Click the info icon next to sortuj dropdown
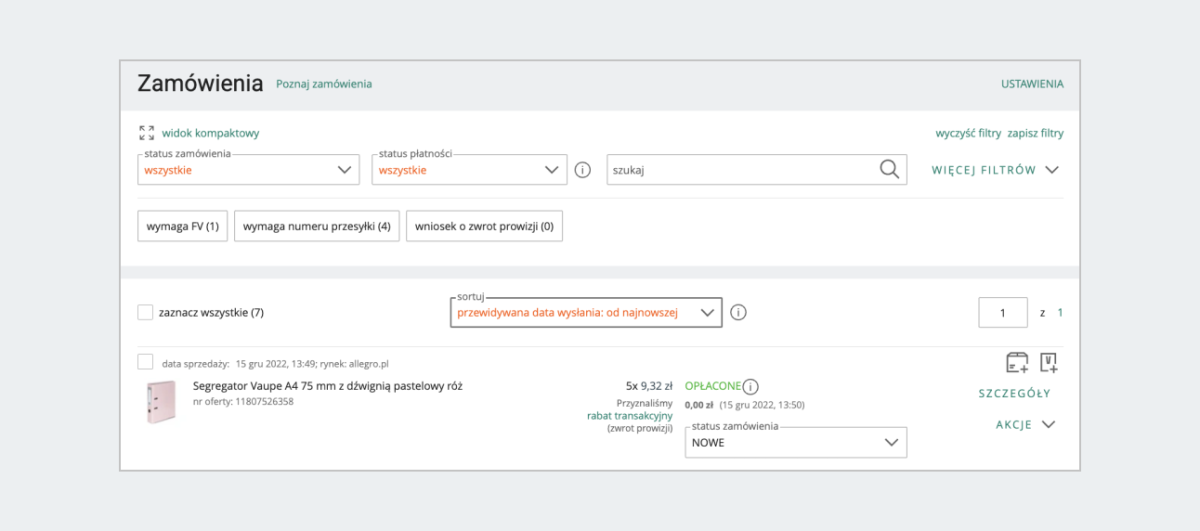The width and height of the screenshot is (1200, 531). tap(738, 312)
